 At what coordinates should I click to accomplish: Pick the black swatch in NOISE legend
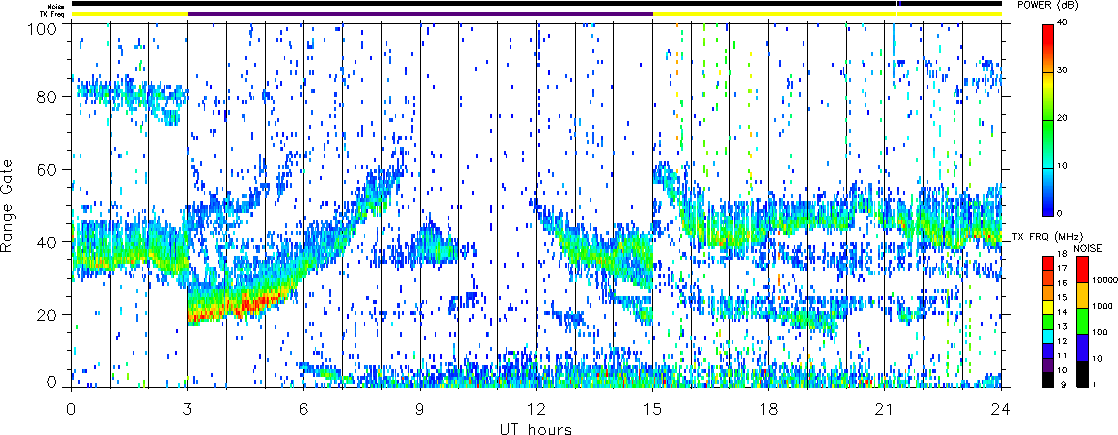pos(1081,373)
